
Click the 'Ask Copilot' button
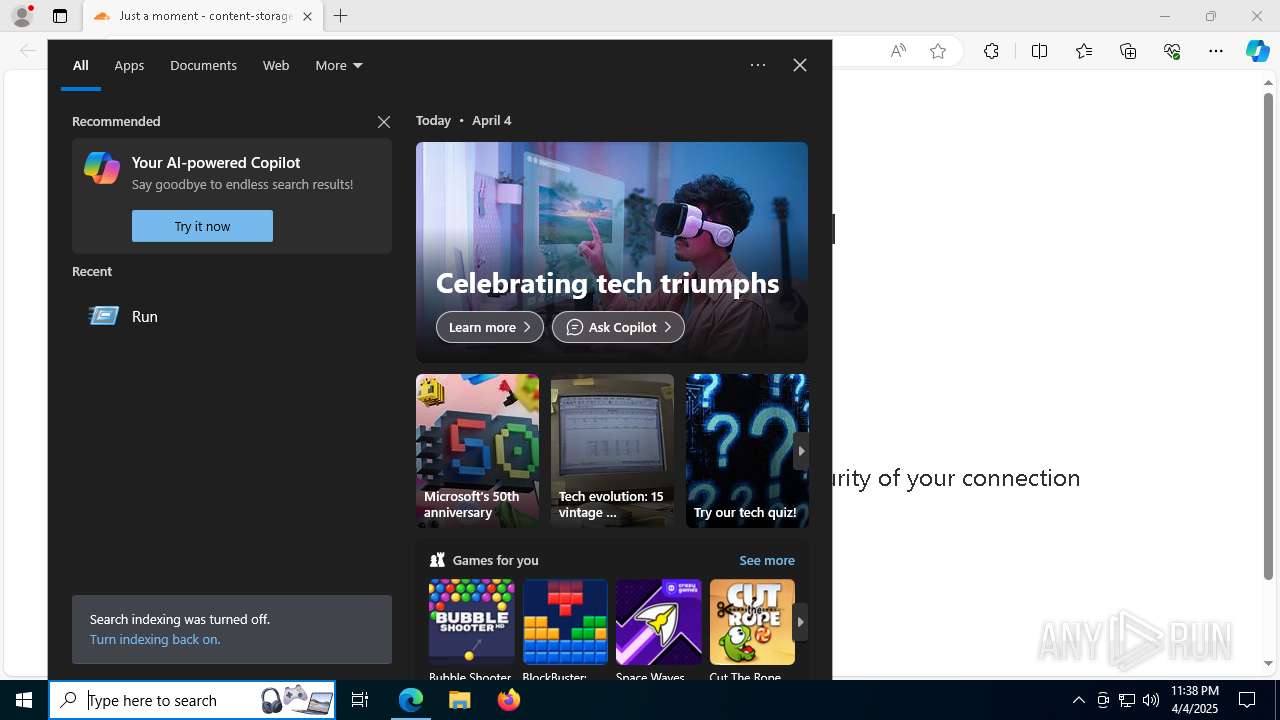pyautogui.click(x=618, y=327)
